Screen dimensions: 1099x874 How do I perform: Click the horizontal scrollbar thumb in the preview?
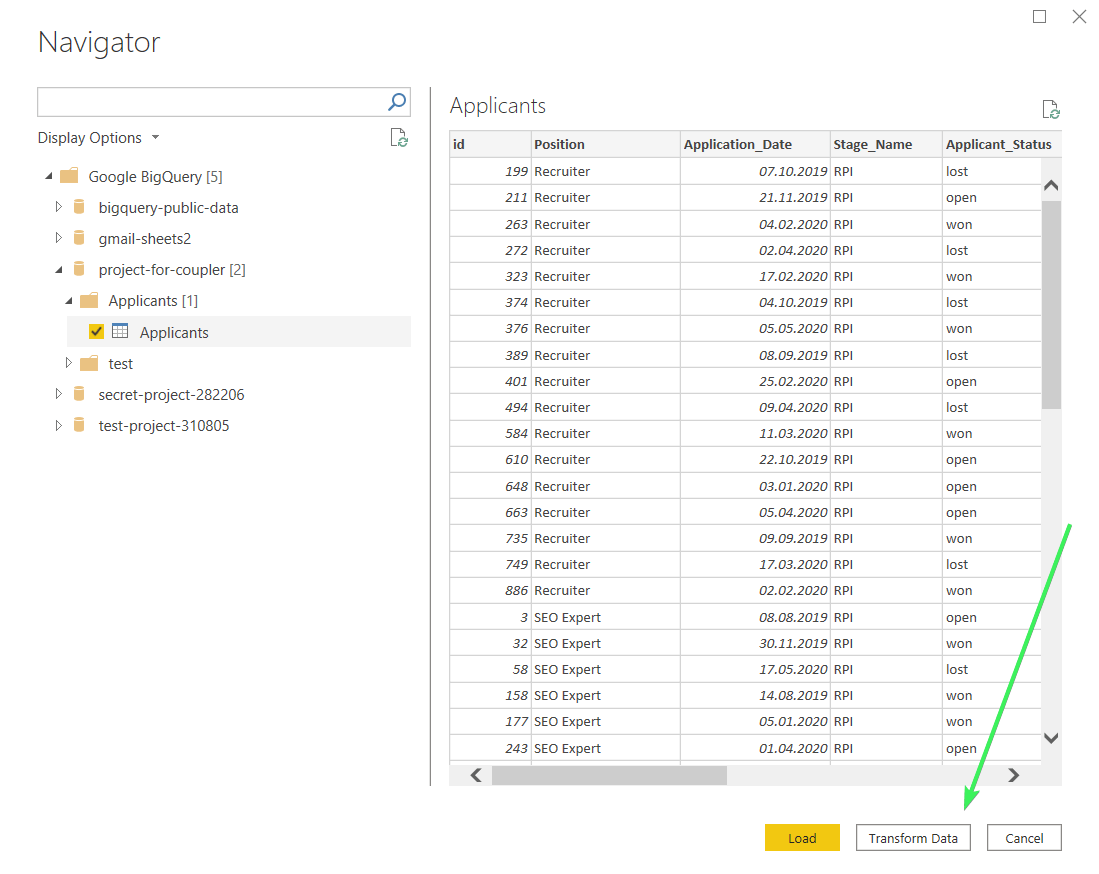609,775
